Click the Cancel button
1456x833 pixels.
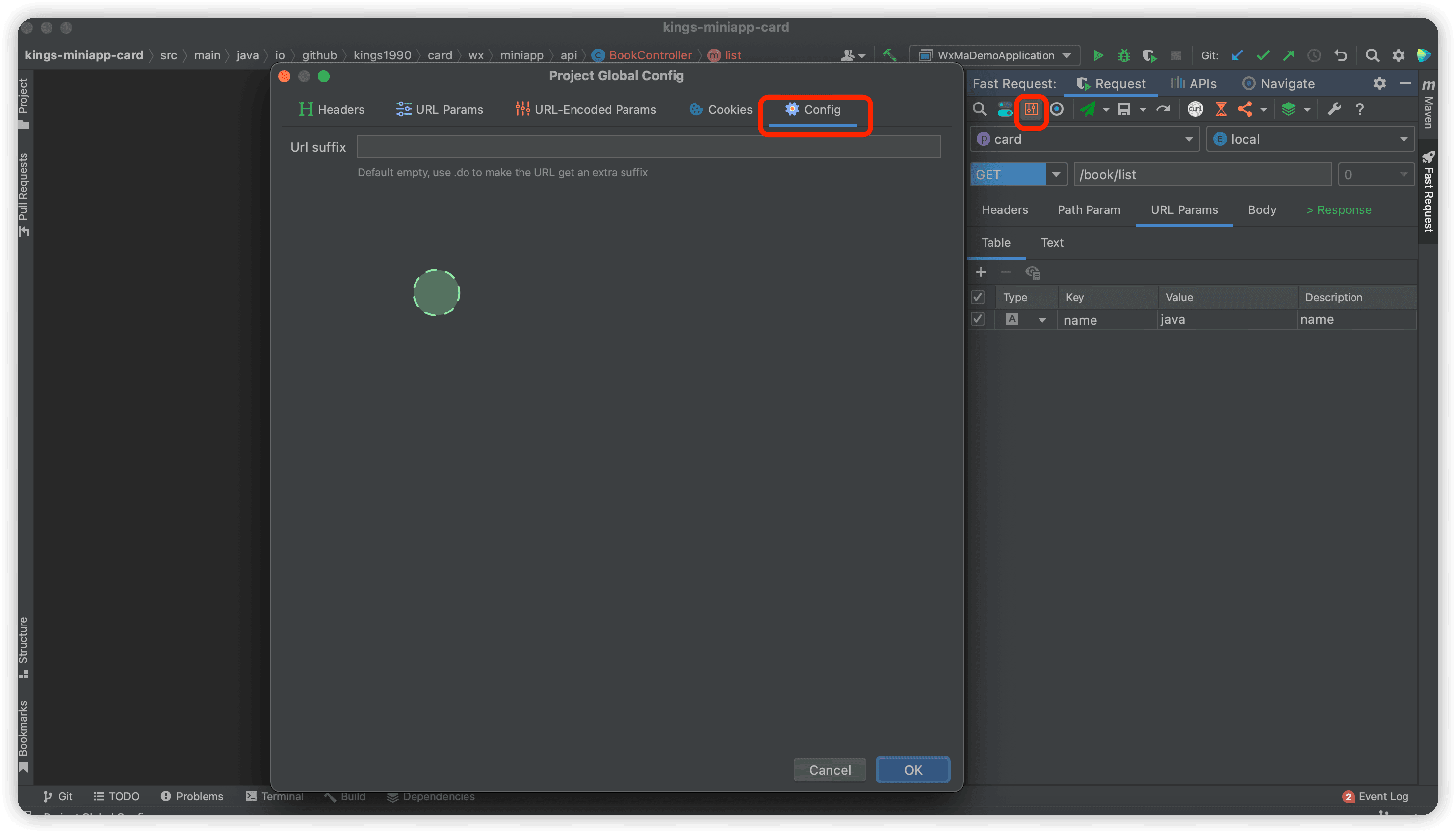[830, 770]
